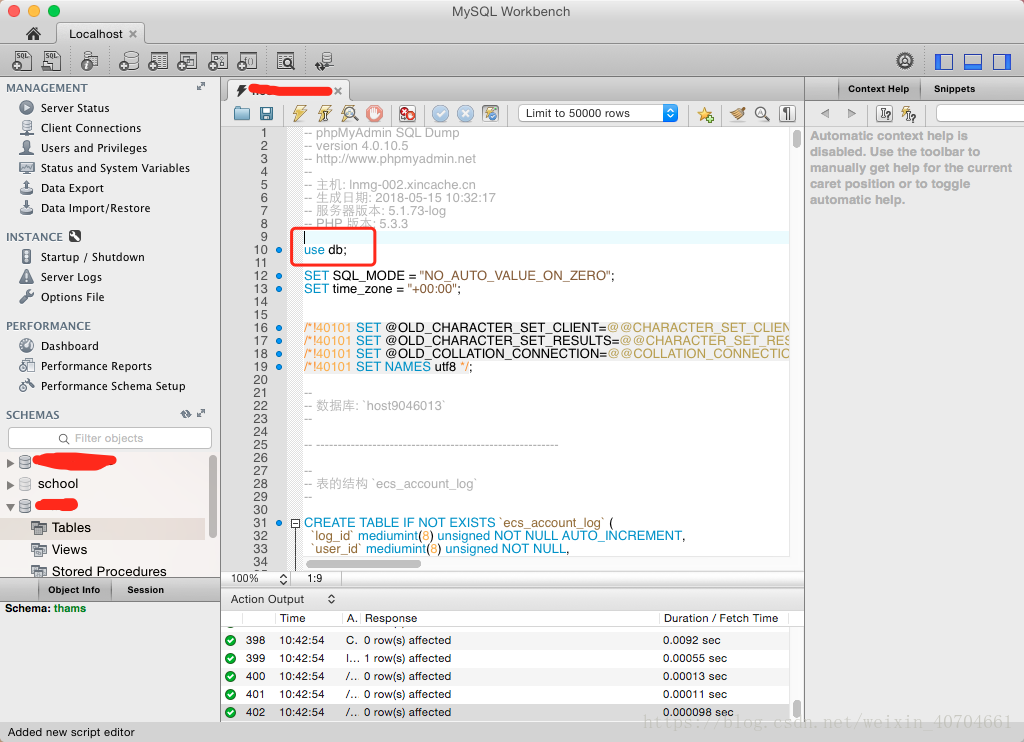Open Client Connections
The width and height of the screenshot is (1024, 742).
pyautogui.click(x=91, y=128)
